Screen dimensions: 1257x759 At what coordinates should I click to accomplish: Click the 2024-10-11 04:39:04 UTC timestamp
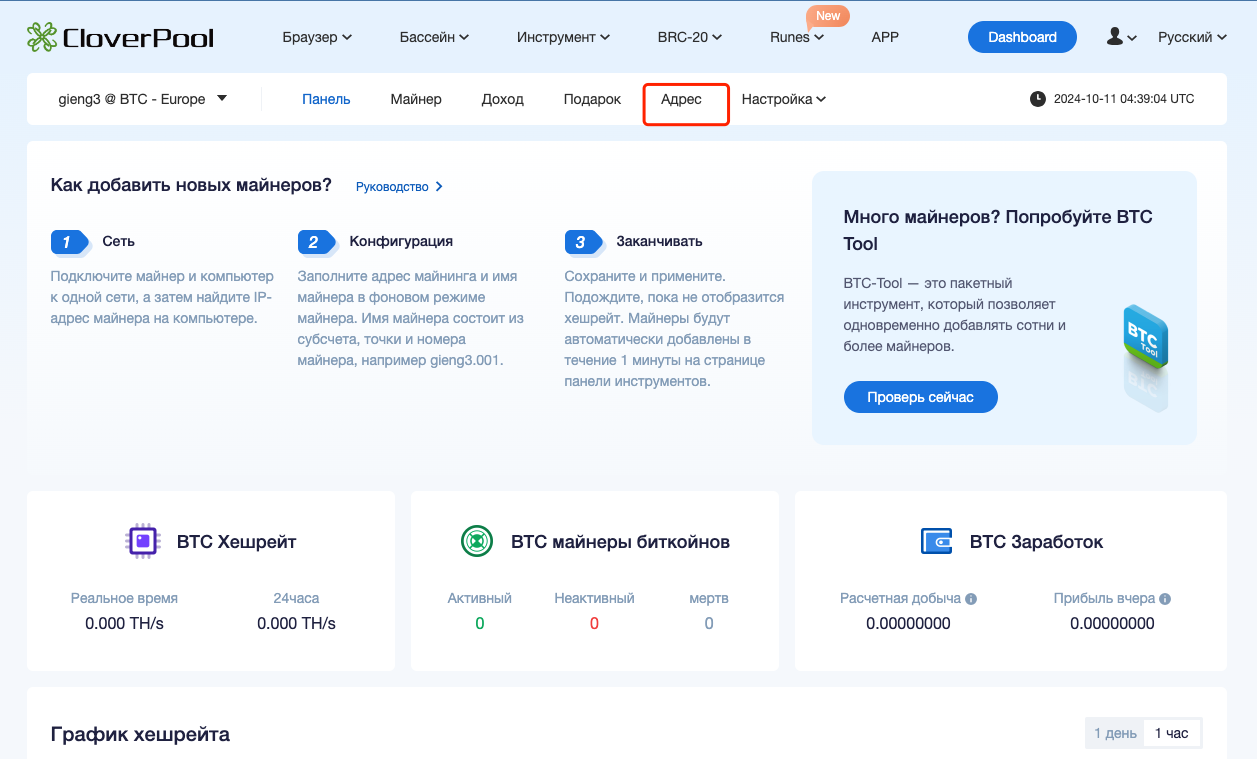tap(1124, 99)
